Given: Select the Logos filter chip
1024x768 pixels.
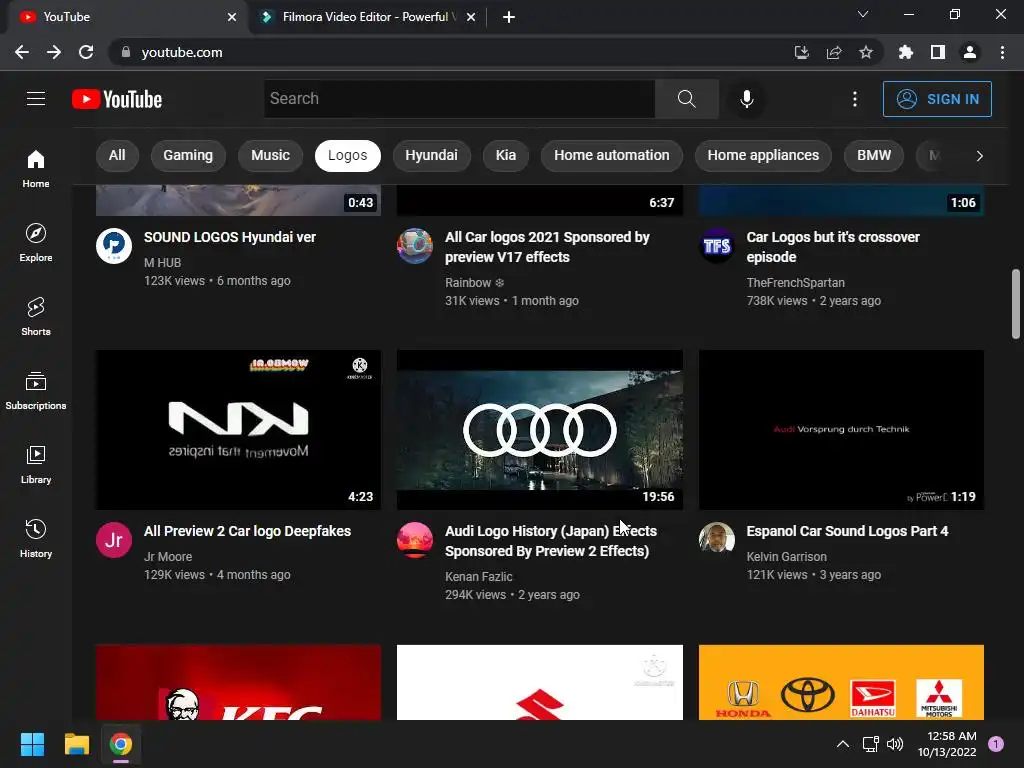Looking at the screenshot, I should [347, 155].
